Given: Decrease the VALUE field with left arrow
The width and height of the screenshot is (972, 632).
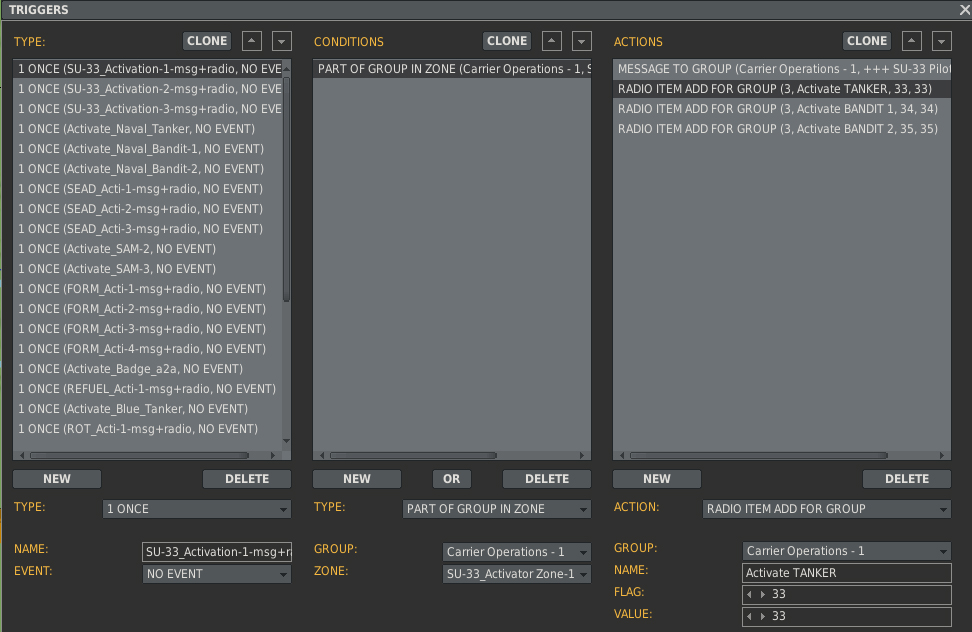Looking at the screenshot, I should 749,616.
